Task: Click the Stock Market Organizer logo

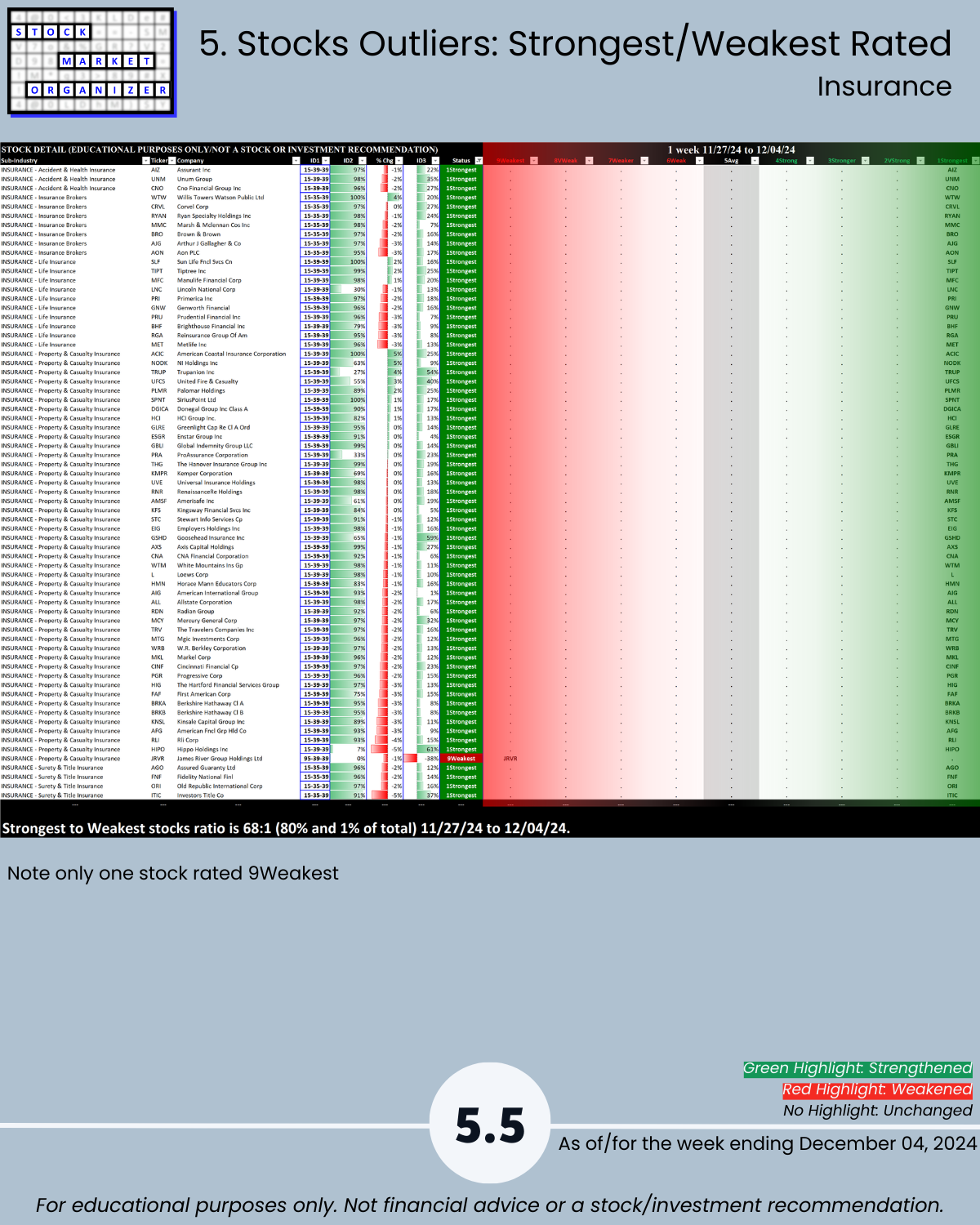Action: pyautogui.click(x=91, y=62)
